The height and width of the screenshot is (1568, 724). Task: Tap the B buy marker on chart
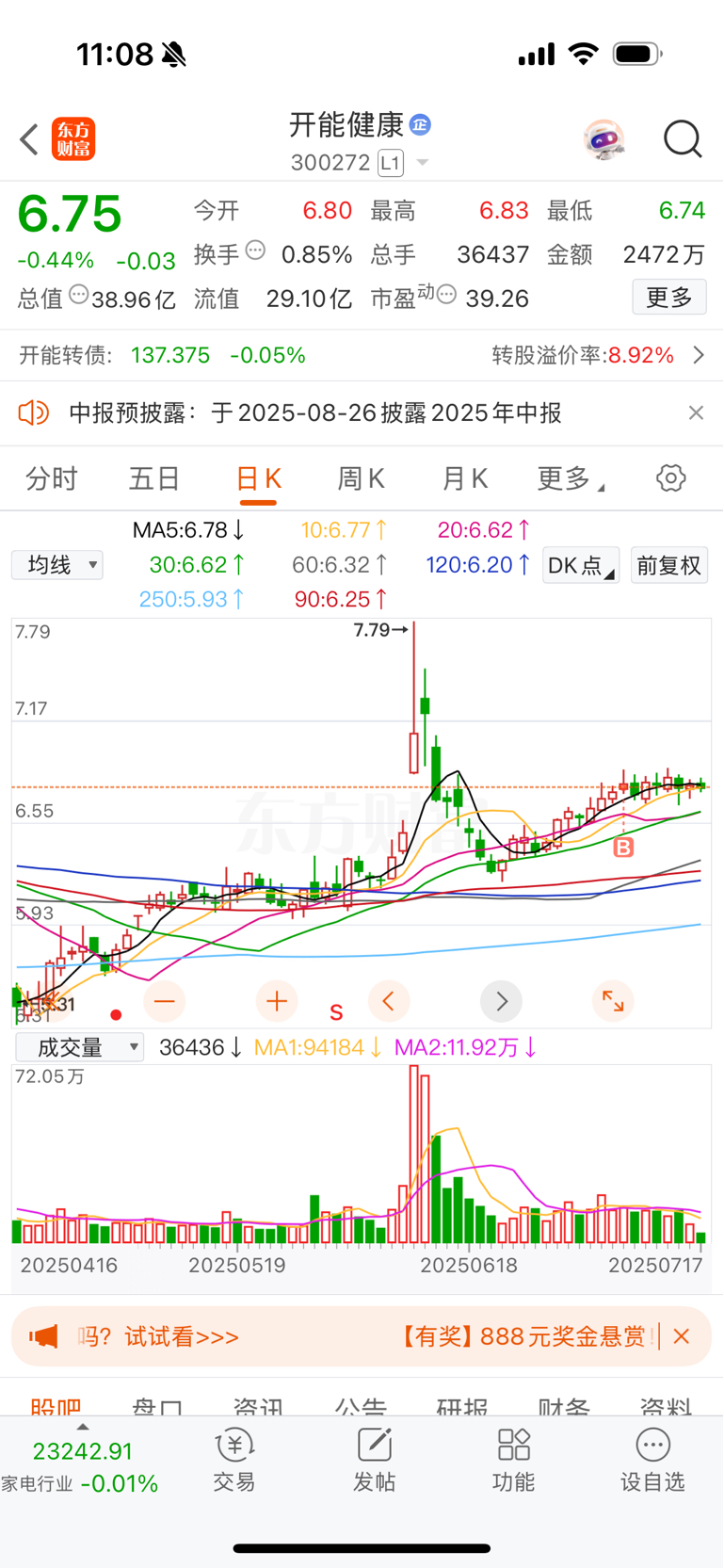coord(623,848)
